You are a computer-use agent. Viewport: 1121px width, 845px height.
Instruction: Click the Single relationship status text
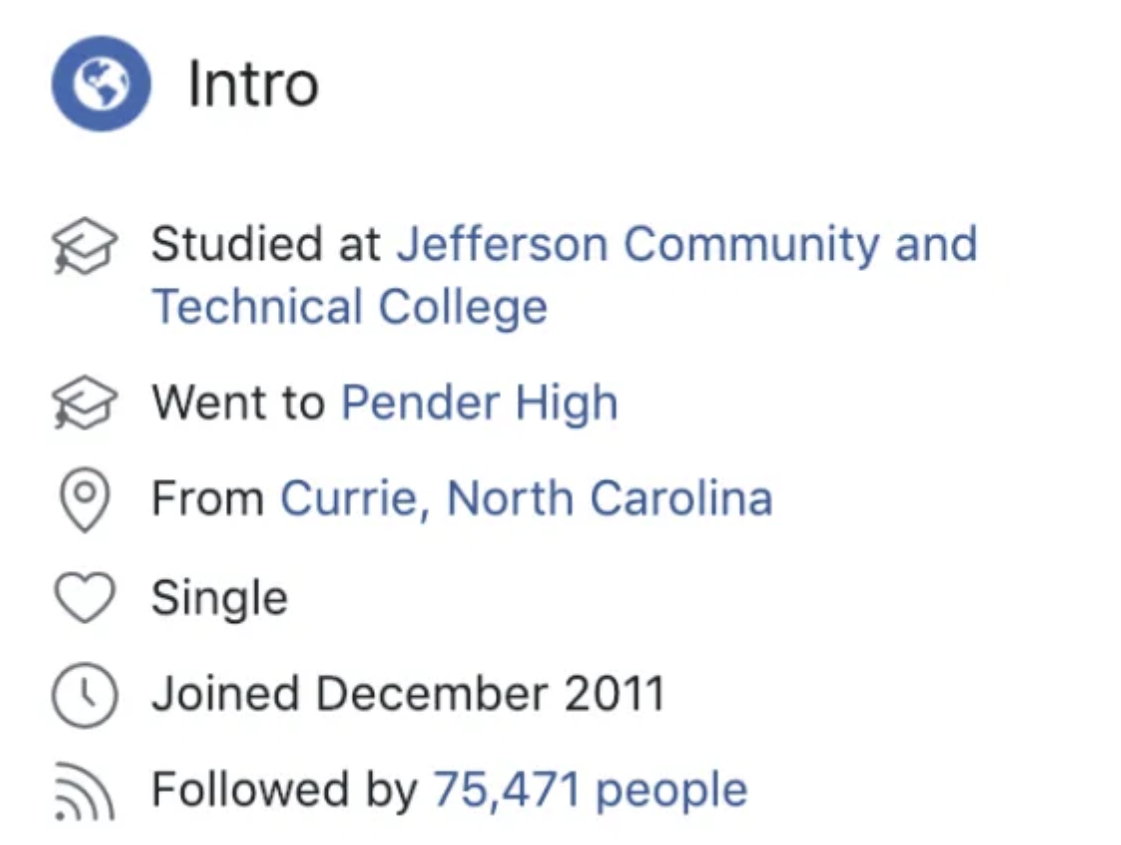pos(219,598)
